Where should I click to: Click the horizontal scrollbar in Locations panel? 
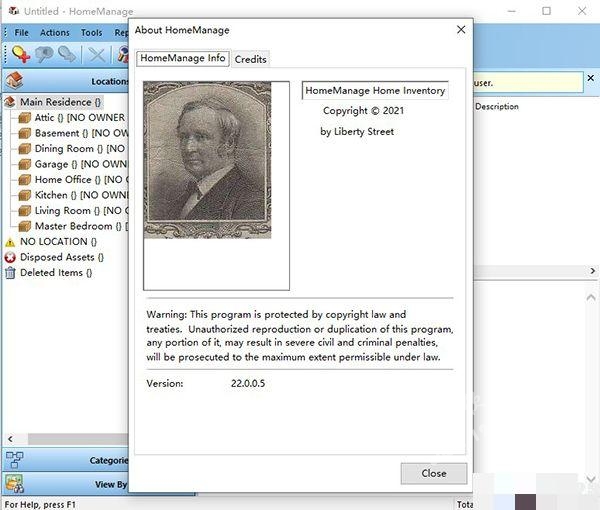click(78, 438)
